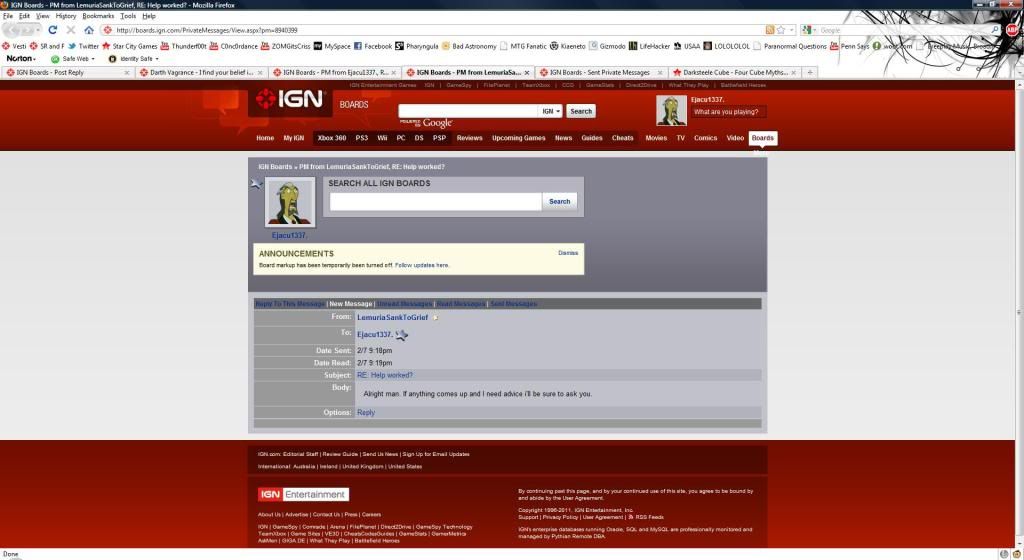Screen dimensions: 1024x560
Task: Click the search magnifier in Google box
Action: point(995,30)
